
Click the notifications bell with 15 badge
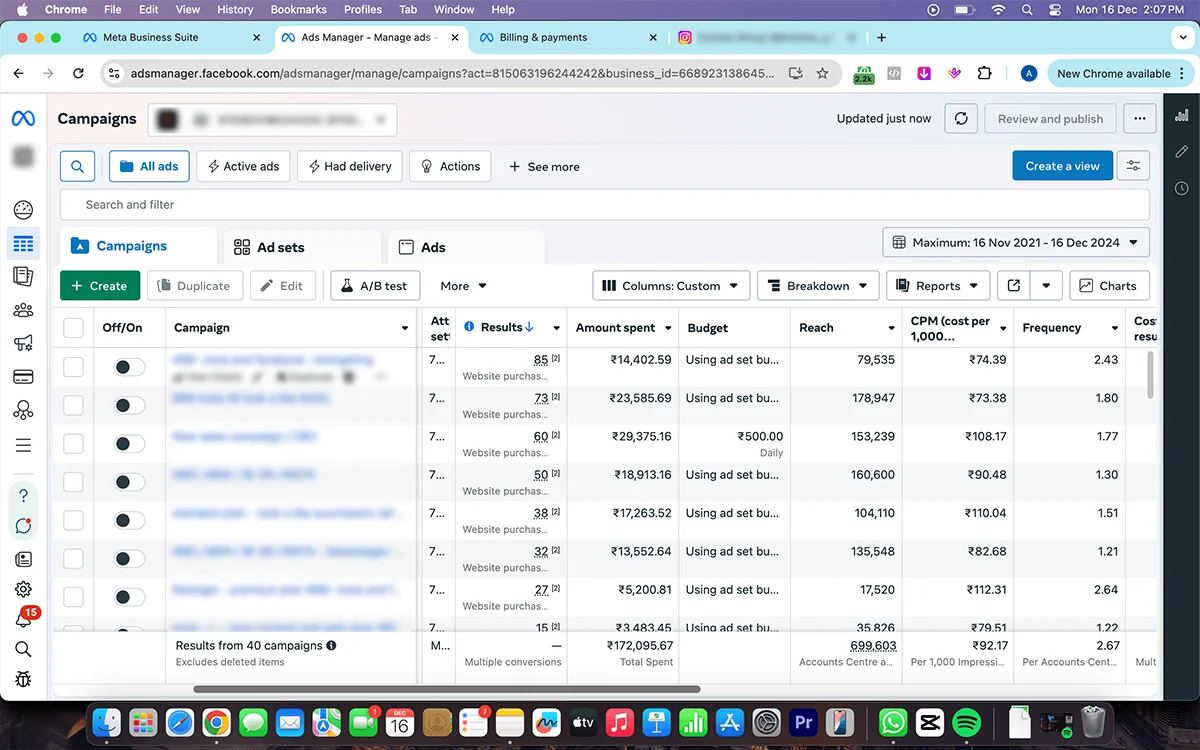click(23, 620)
